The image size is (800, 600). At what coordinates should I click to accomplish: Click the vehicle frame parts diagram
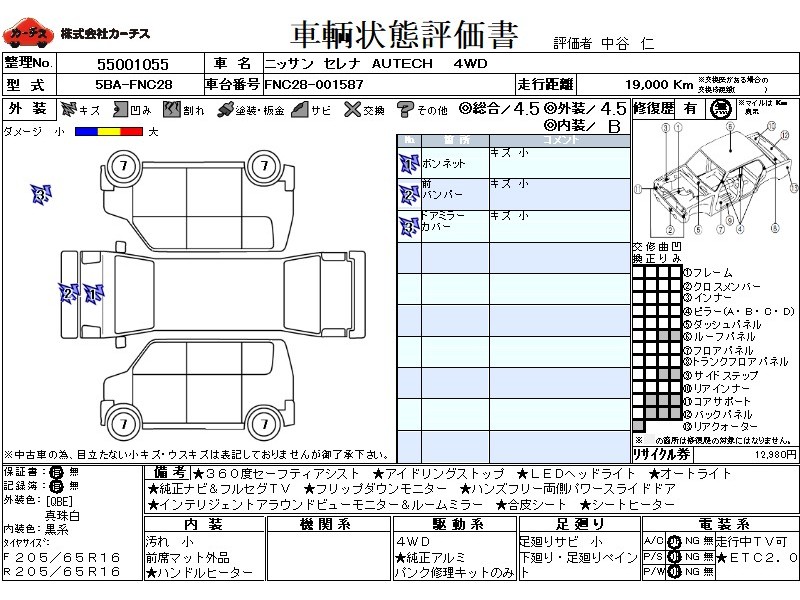point(715,180)
